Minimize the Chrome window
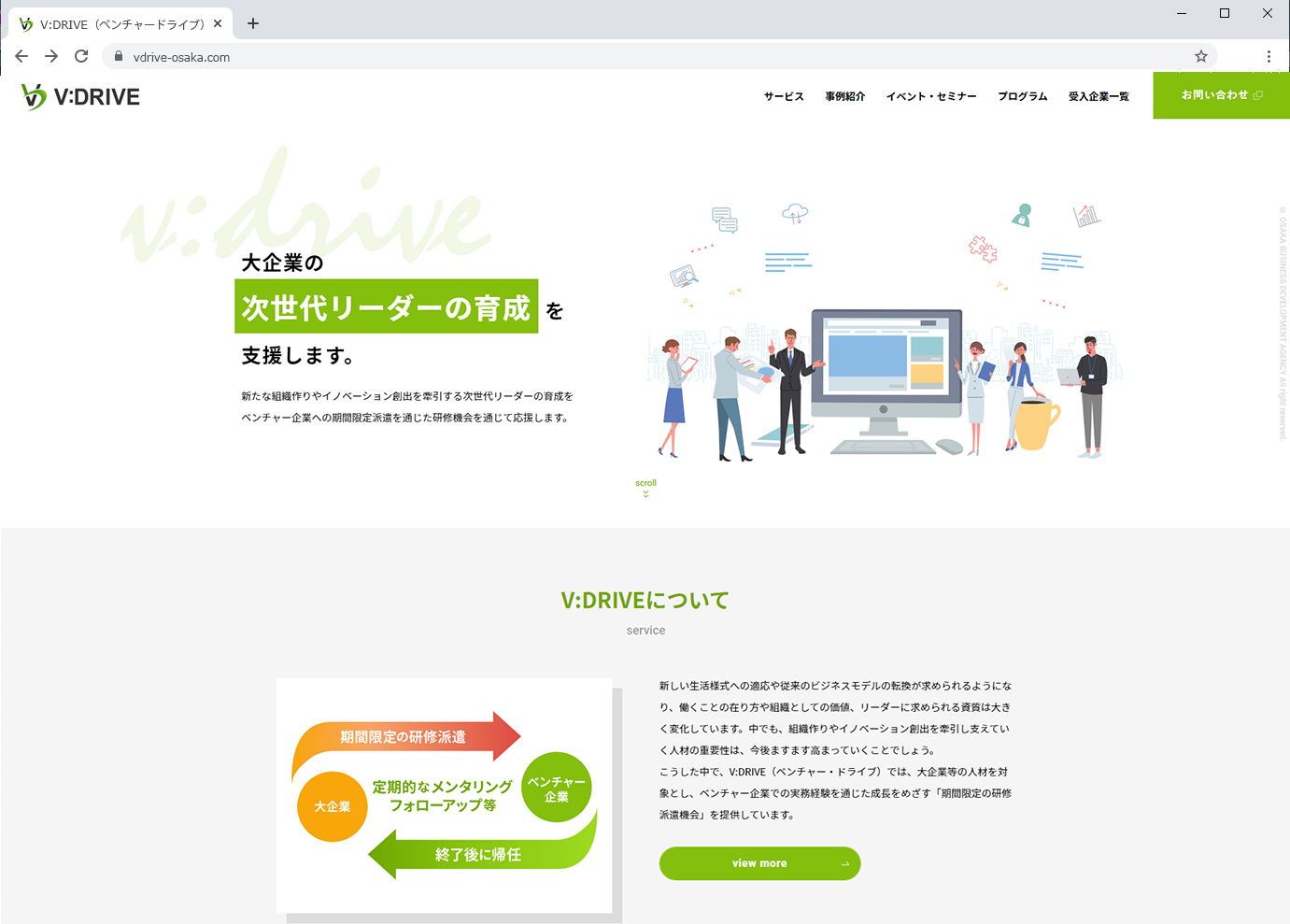 pos(1182,13)
